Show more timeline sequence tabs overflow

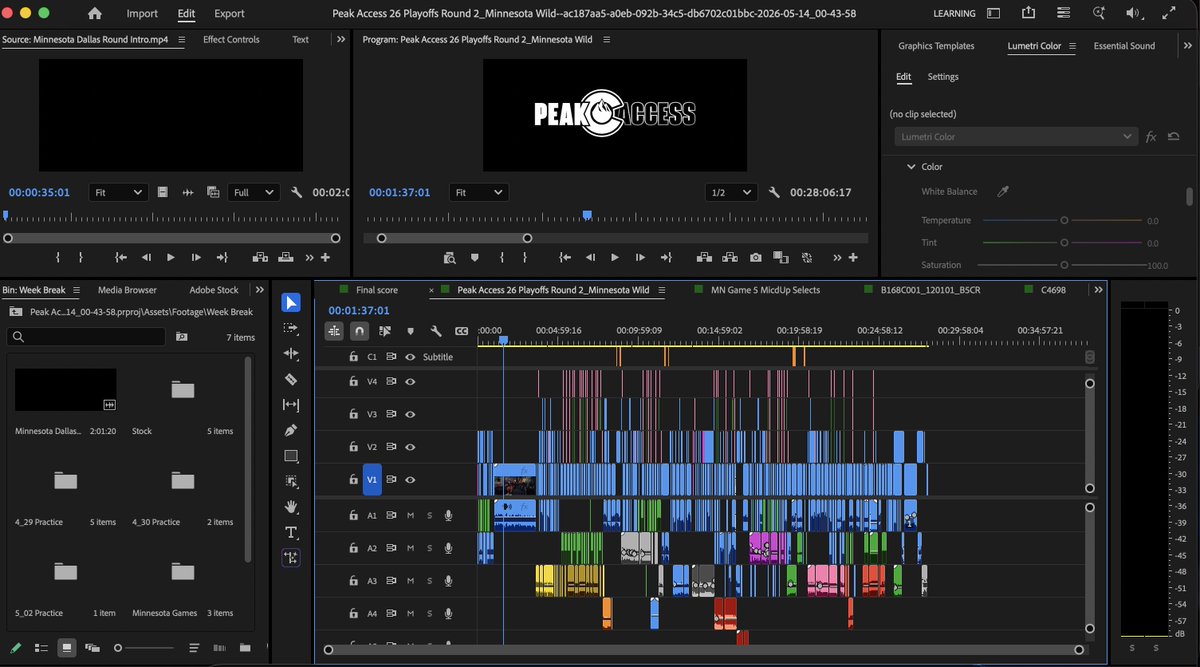click(x=1098, y=289)
